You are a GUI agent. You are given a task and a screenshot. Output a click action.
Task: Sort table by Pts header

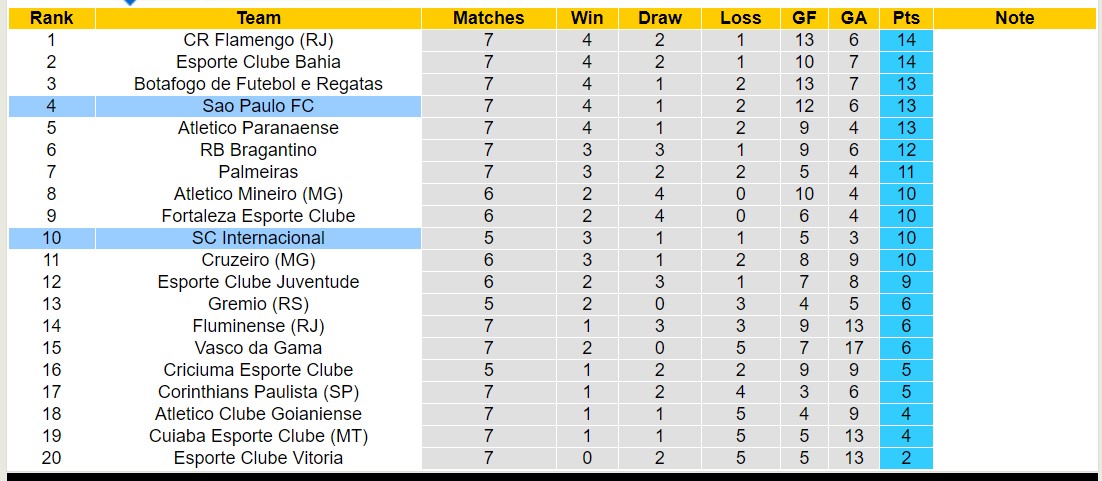coord(906,18)
